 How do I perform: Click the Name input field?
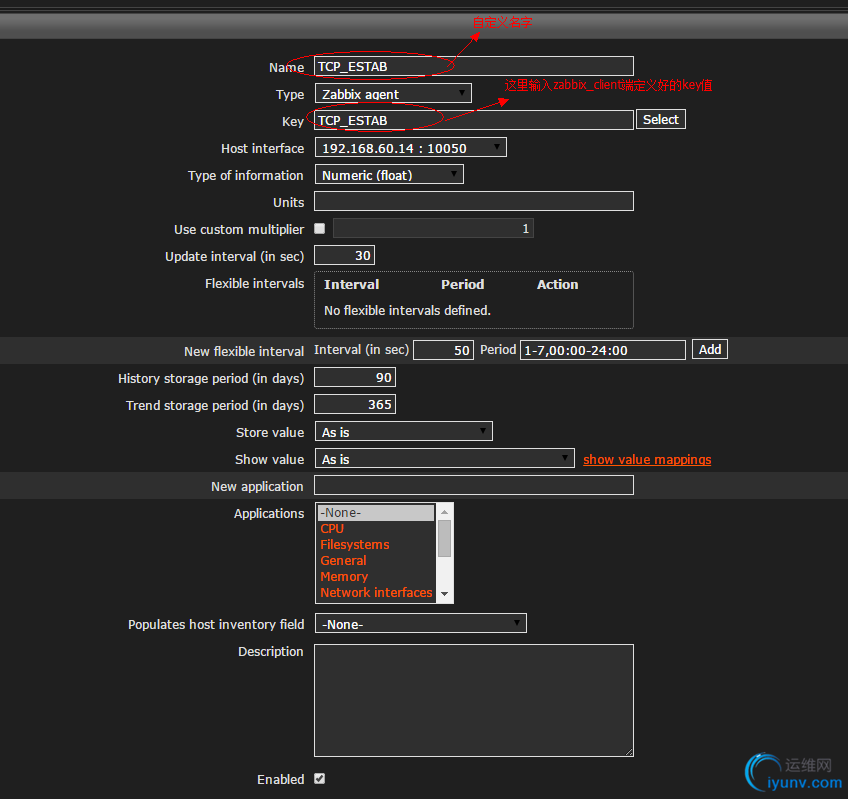coord(474,67)
